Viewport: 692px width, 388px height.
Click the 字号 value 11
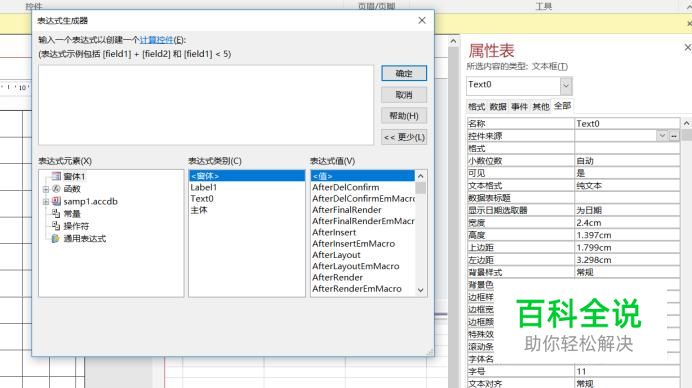[x=627, y=371]
